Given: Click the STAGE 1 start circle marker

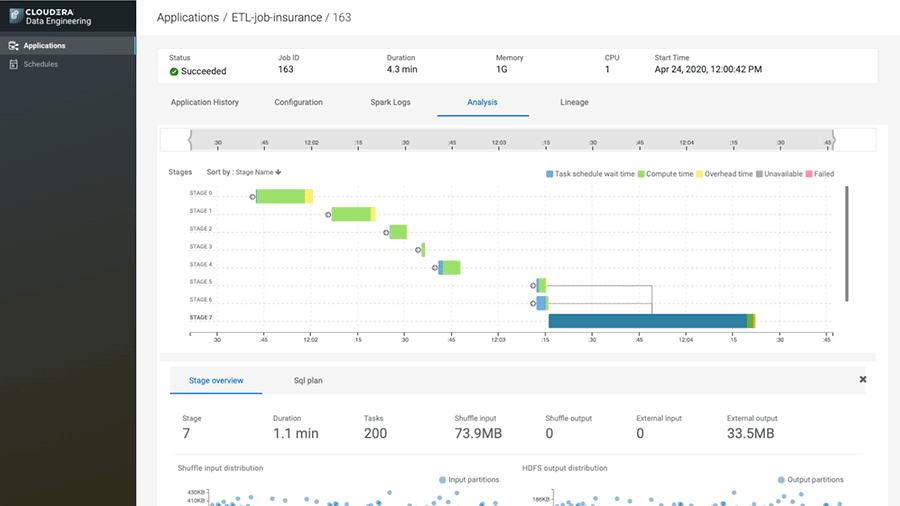Looking at the screenshot, I should [x=328, y=215].
